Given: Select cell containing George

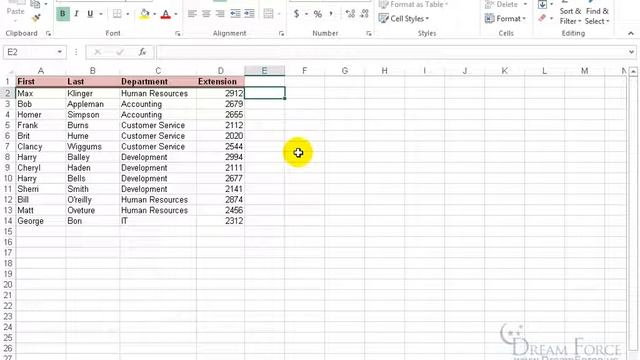Looking at the screenshot, I should coord(41,221).
